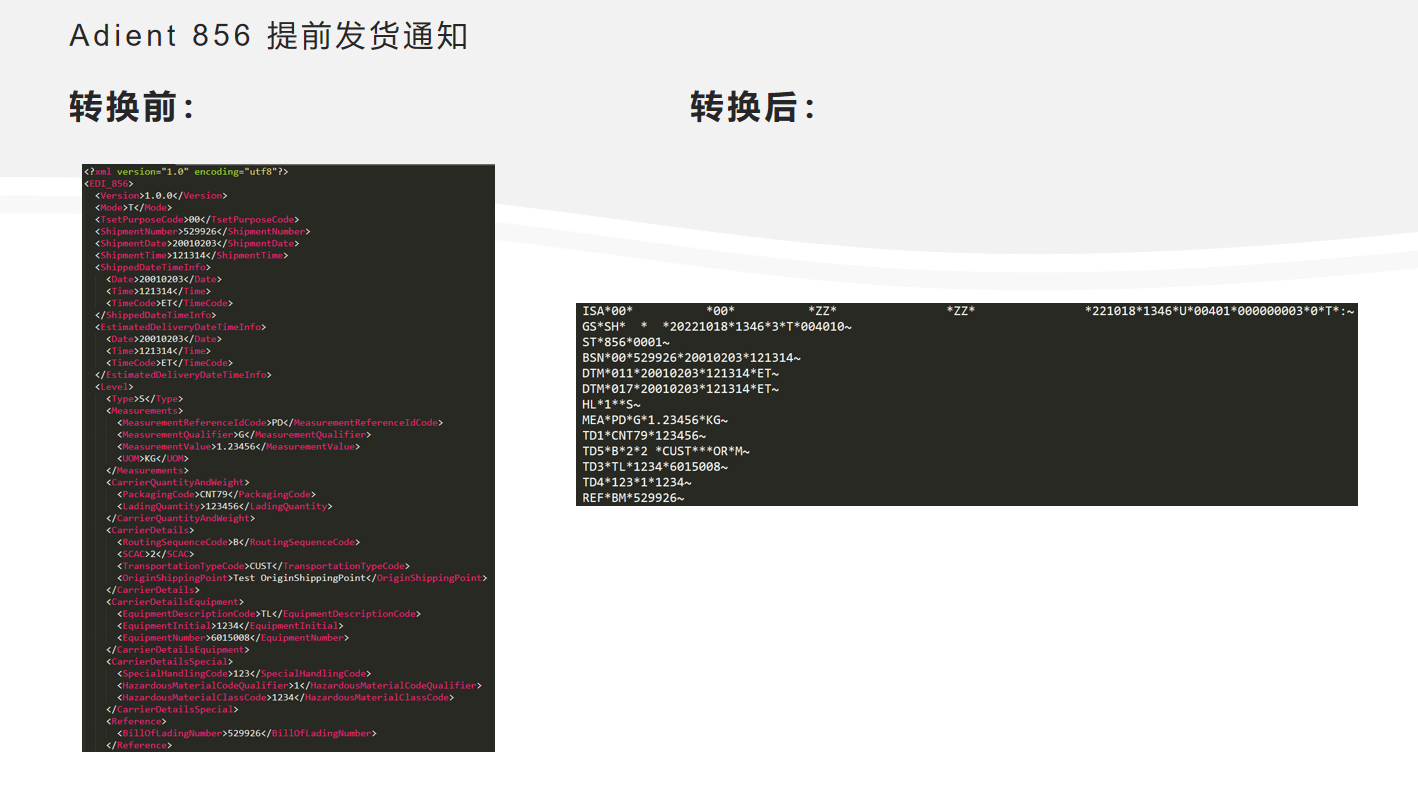The height and width of the screenshot is (792, 1418).
Task: Click the HazardousMaterialClassCode 1234 line
Action: 286,698
